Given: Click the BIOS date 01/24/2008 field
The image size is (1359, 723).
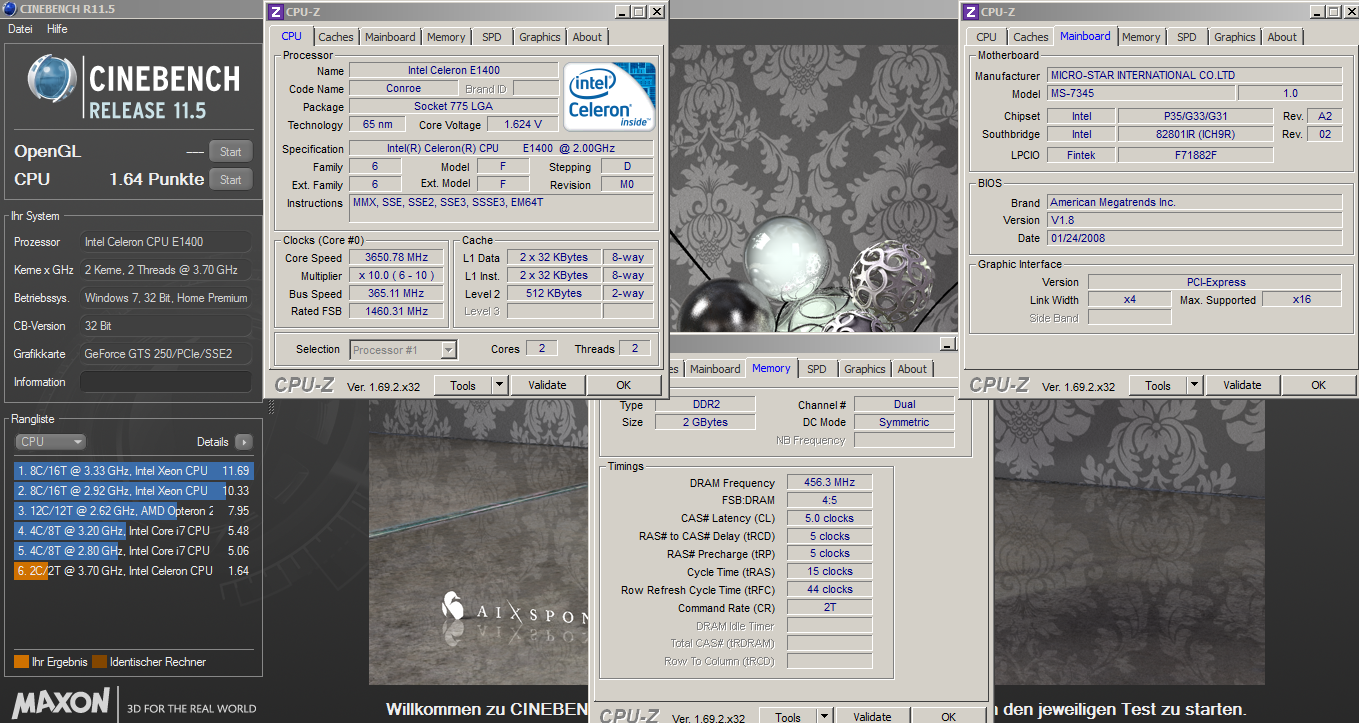Looking at the screenshot, I should coord(1194,238).
